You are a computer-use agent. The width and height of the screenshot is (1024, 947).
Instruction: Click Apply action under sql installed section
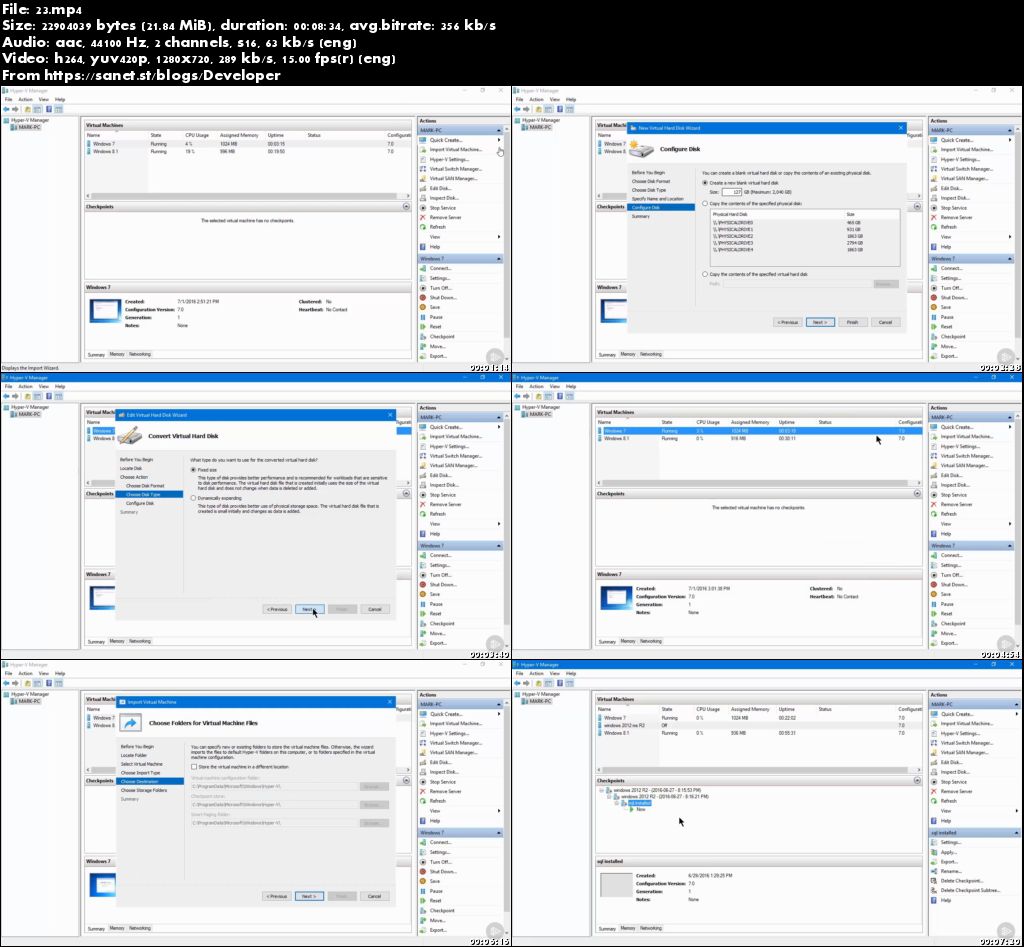[x=949, y=852]
